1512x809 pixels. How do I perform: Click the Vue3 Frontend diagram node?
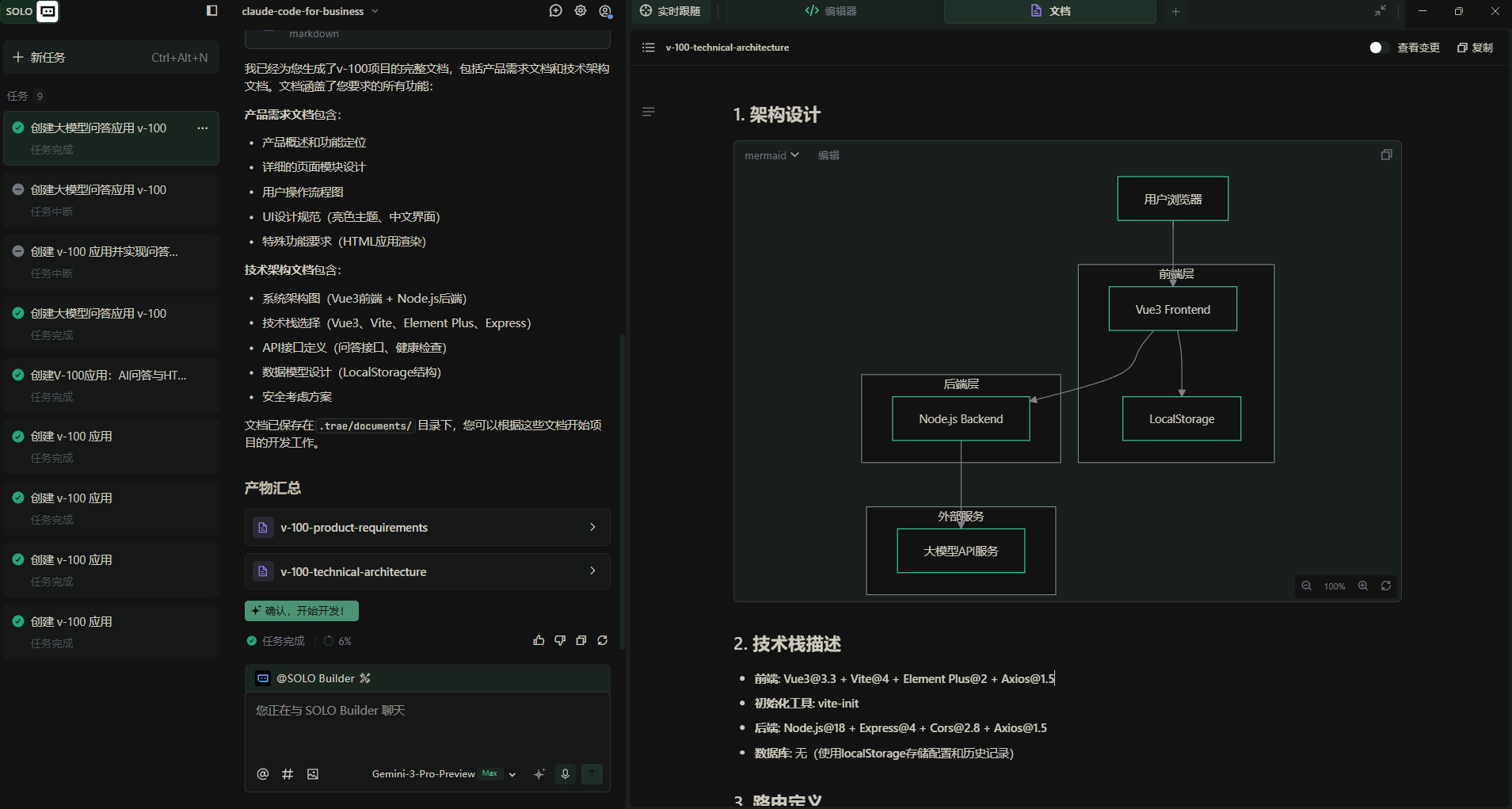coord(1173,309)
